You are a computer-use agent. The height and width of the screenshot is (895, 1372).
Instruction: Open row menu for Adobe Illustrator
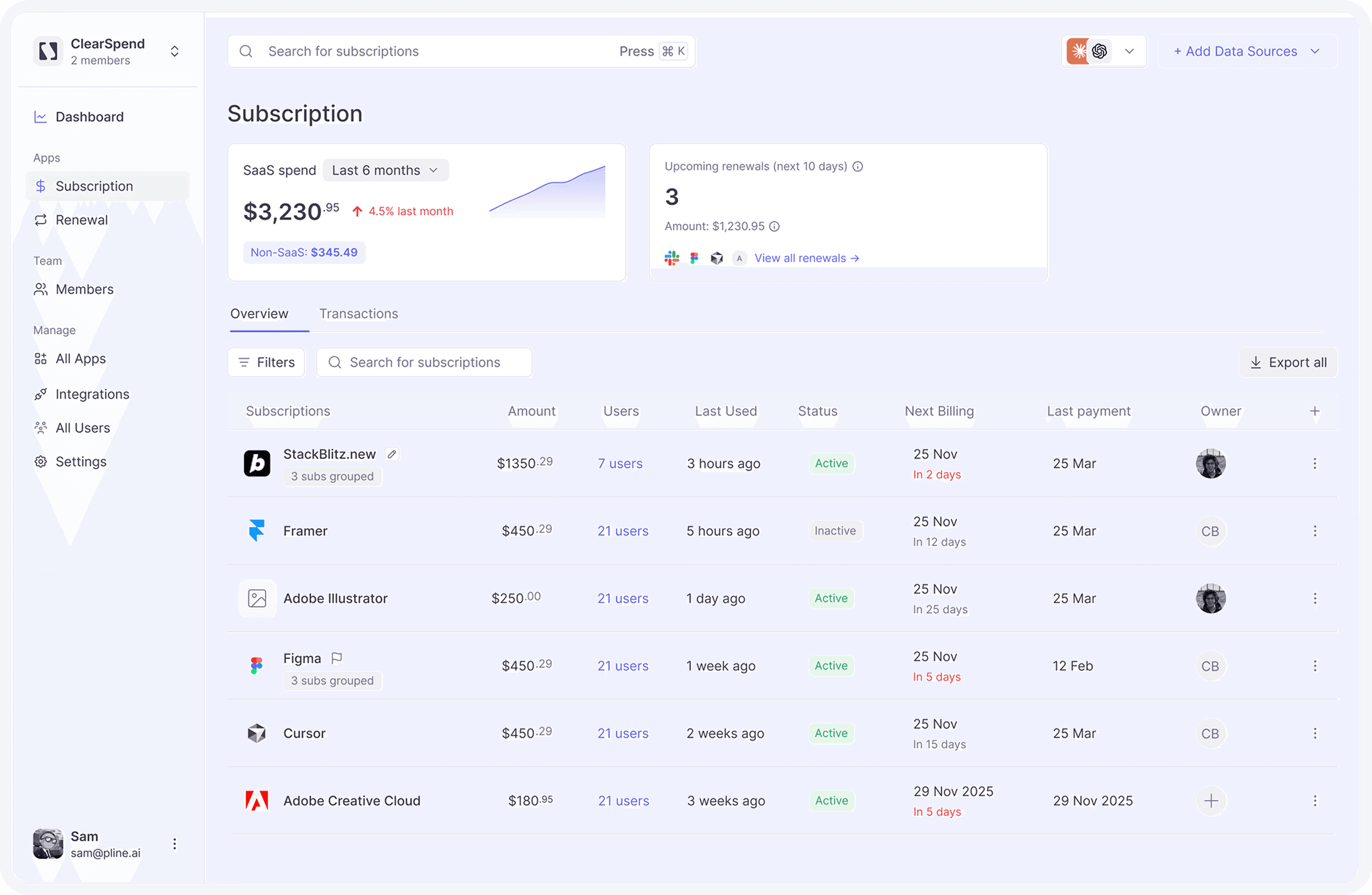tap(1315, 598)
